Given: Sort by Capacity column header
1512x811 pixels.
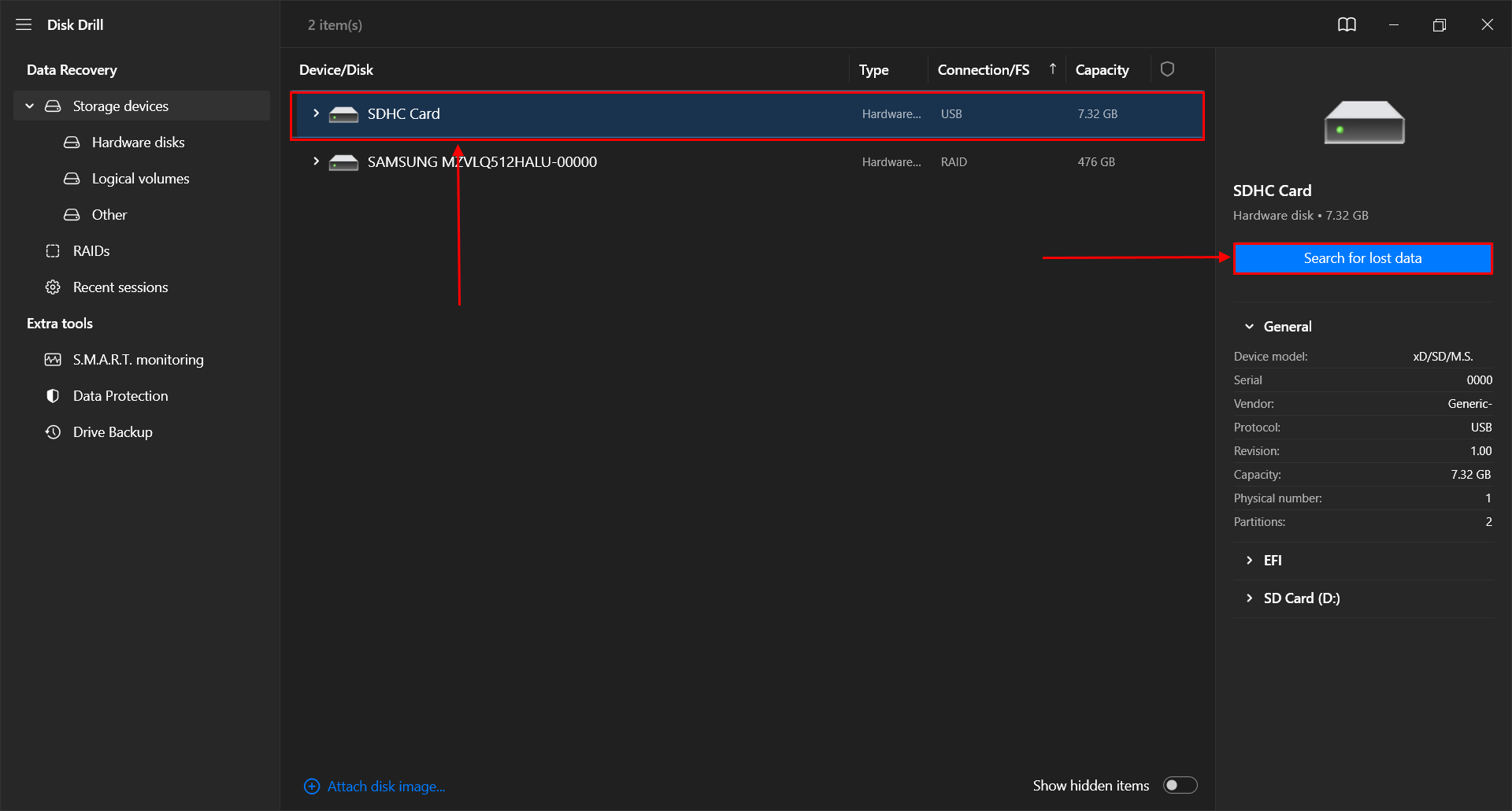Looking at the screenshot, I should (1102, 69).
